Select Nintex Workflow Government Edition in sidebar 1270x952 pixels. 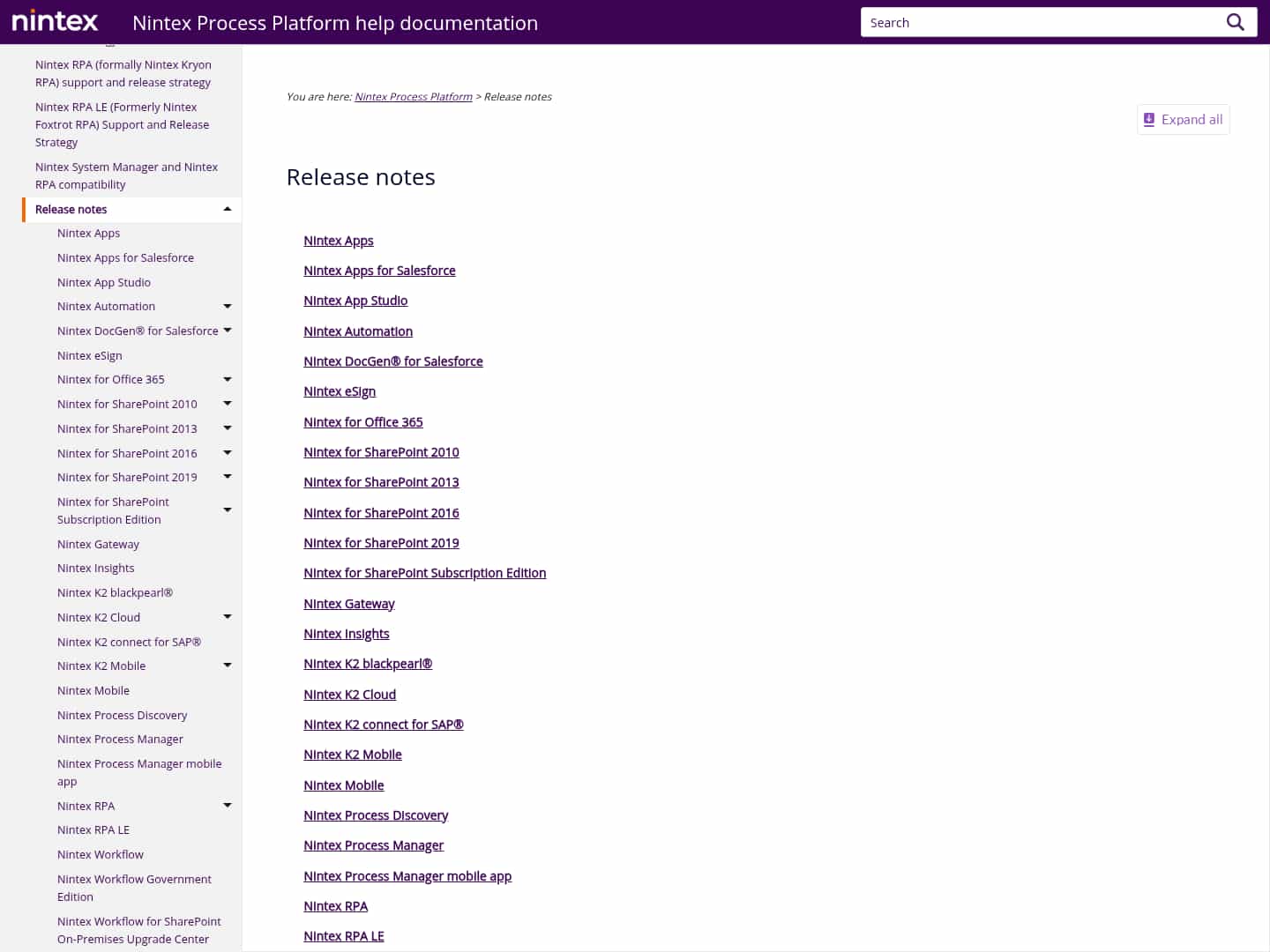coord(134,888)
